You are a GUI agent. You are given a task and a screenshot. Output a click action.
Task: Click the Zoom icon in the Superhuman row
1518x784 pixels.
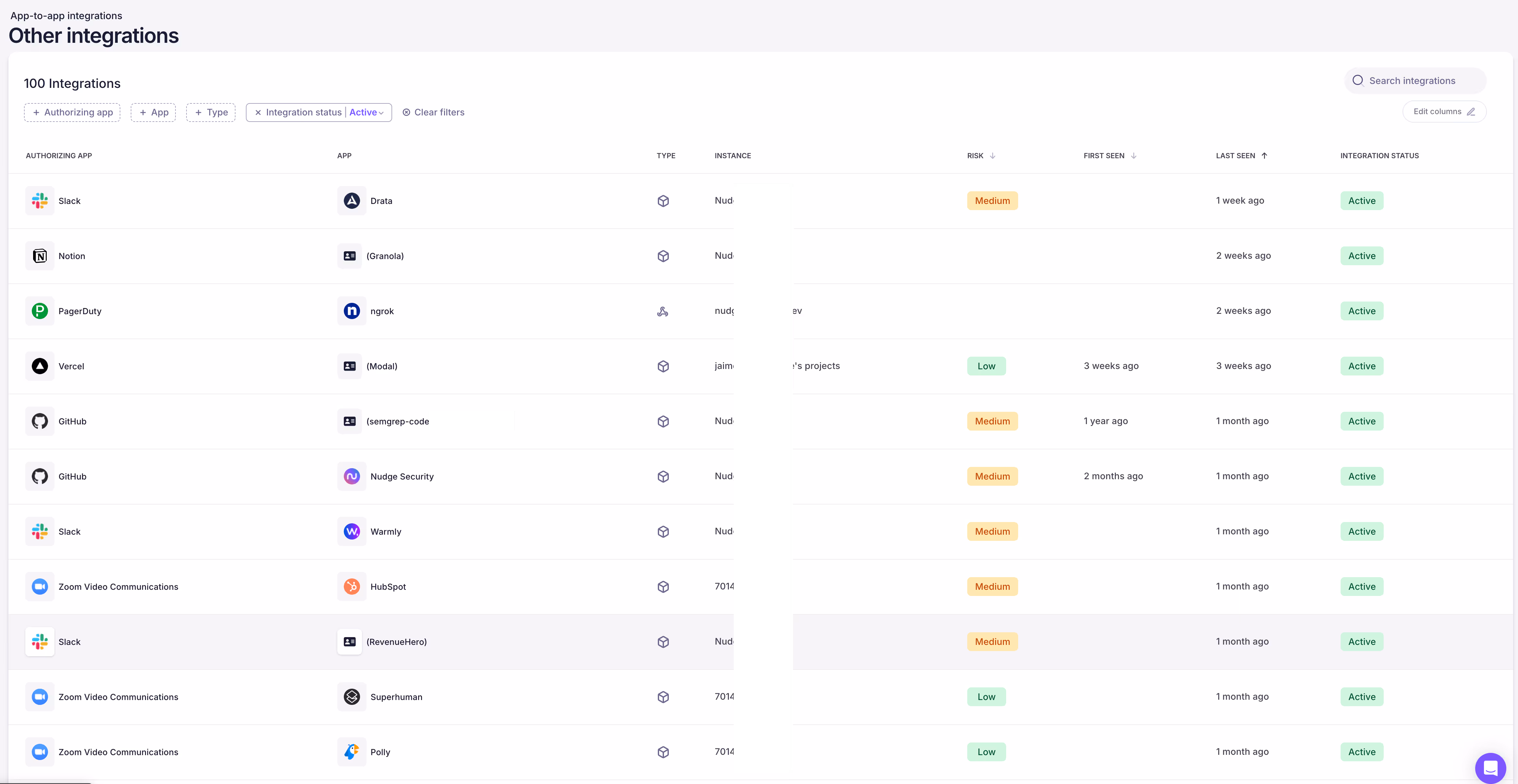pos(40,697)
